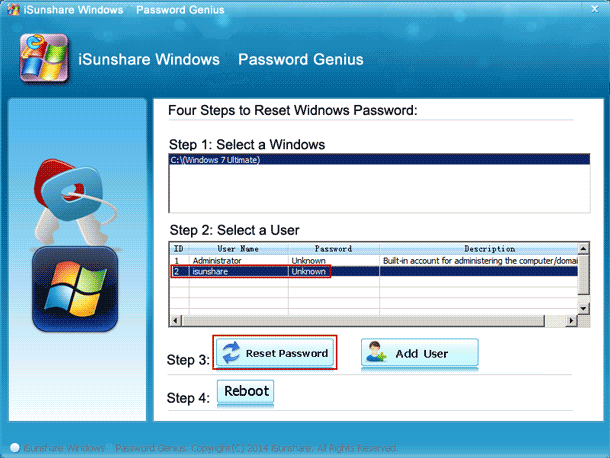Click the horizontal scroll left arrow
610x458 pixels.
tap(175, 321)
